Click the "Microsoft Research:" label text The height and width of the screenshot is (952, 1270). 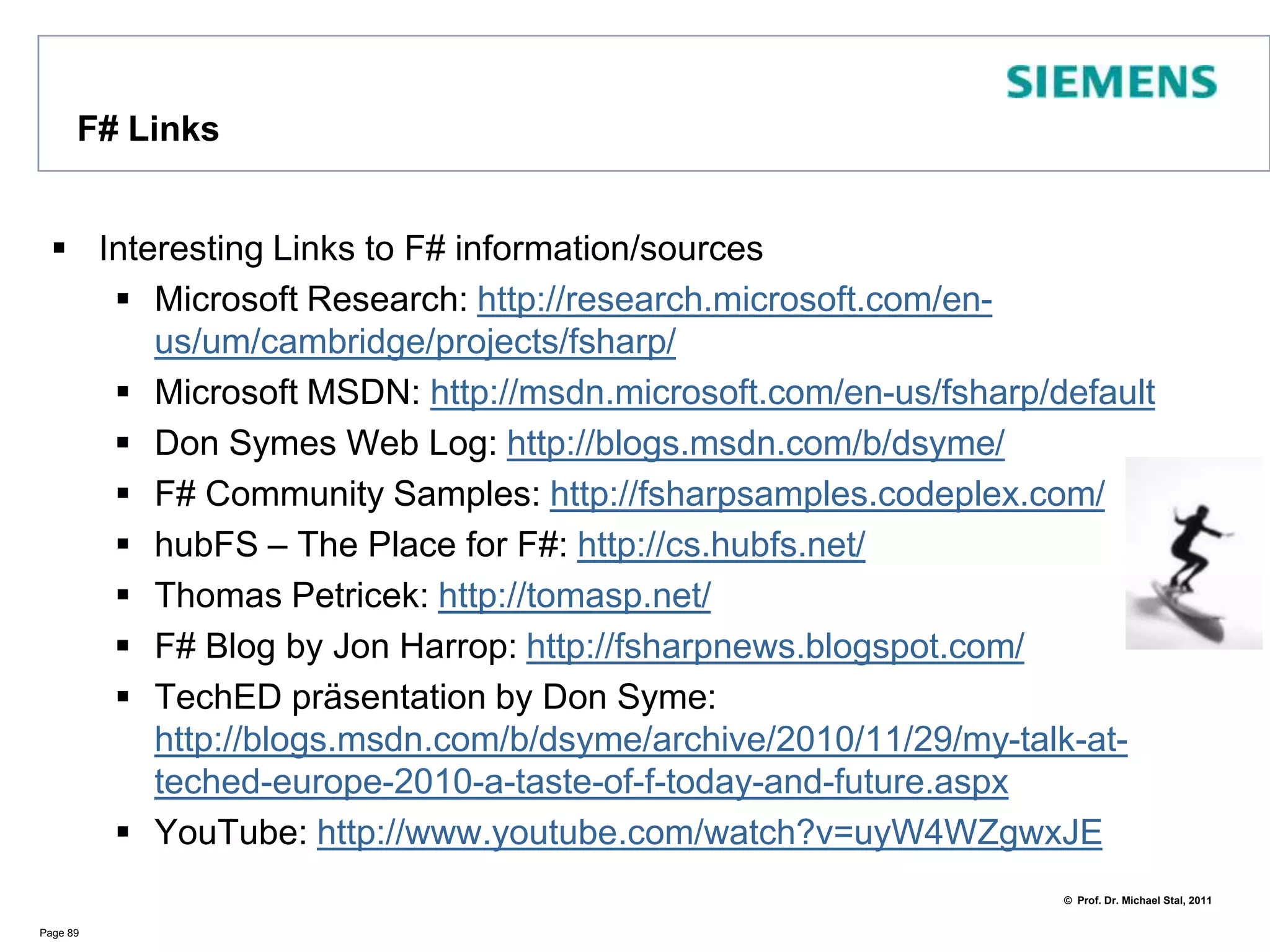pos(311,300)
